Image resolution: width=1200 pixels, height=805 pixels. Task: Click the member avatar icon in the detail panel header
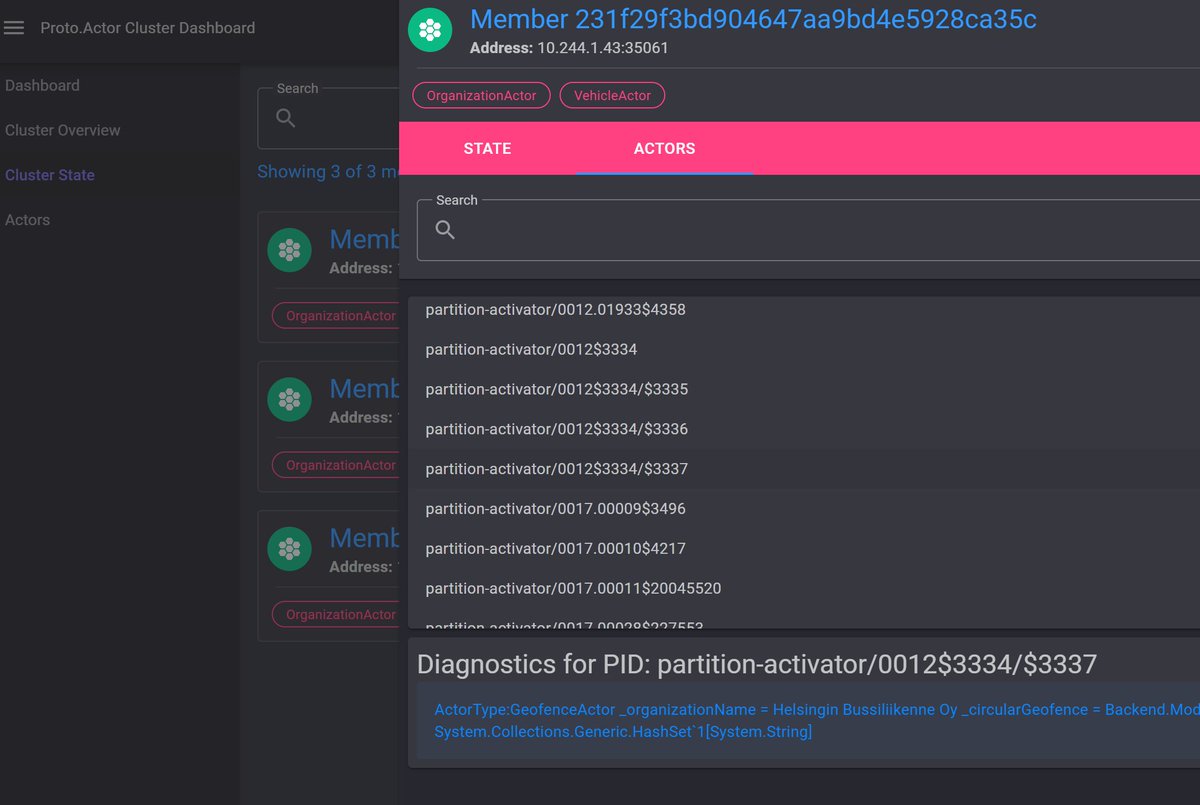pyautogui.click(x=430, y=31)
